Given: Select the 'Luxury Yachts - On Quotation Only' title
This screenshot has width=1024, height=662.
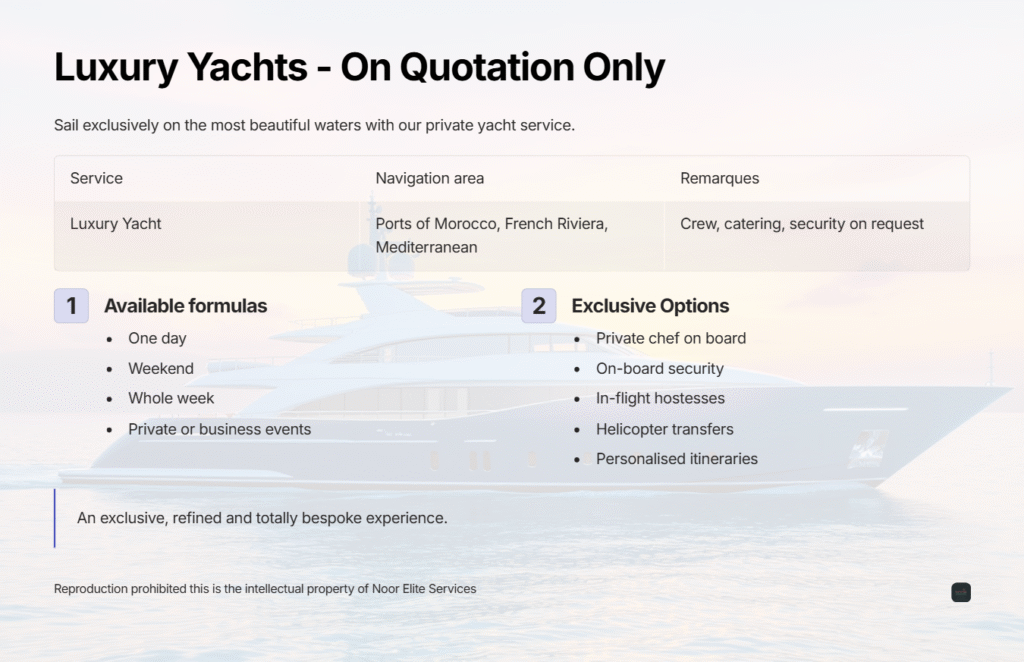Looking at the screenshot, I should pyautogui.click(x=359, y=67).
